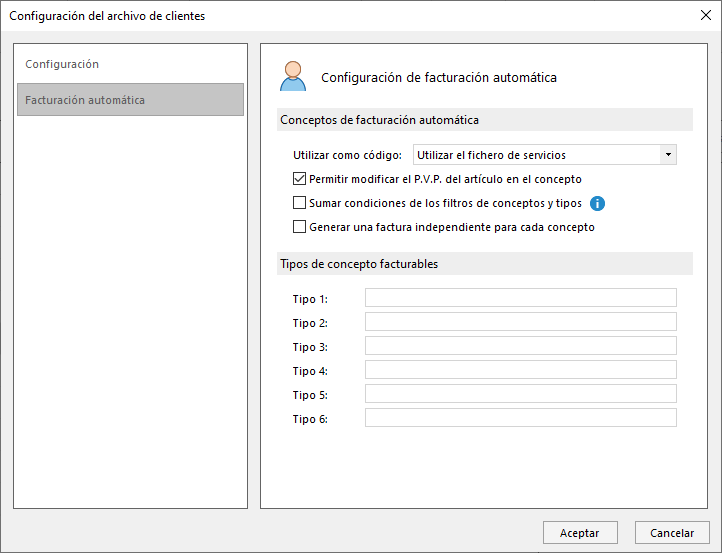Screen dimensions: 722x553
Task: Click the Tipo 3 input field
Action: point(521,345)
